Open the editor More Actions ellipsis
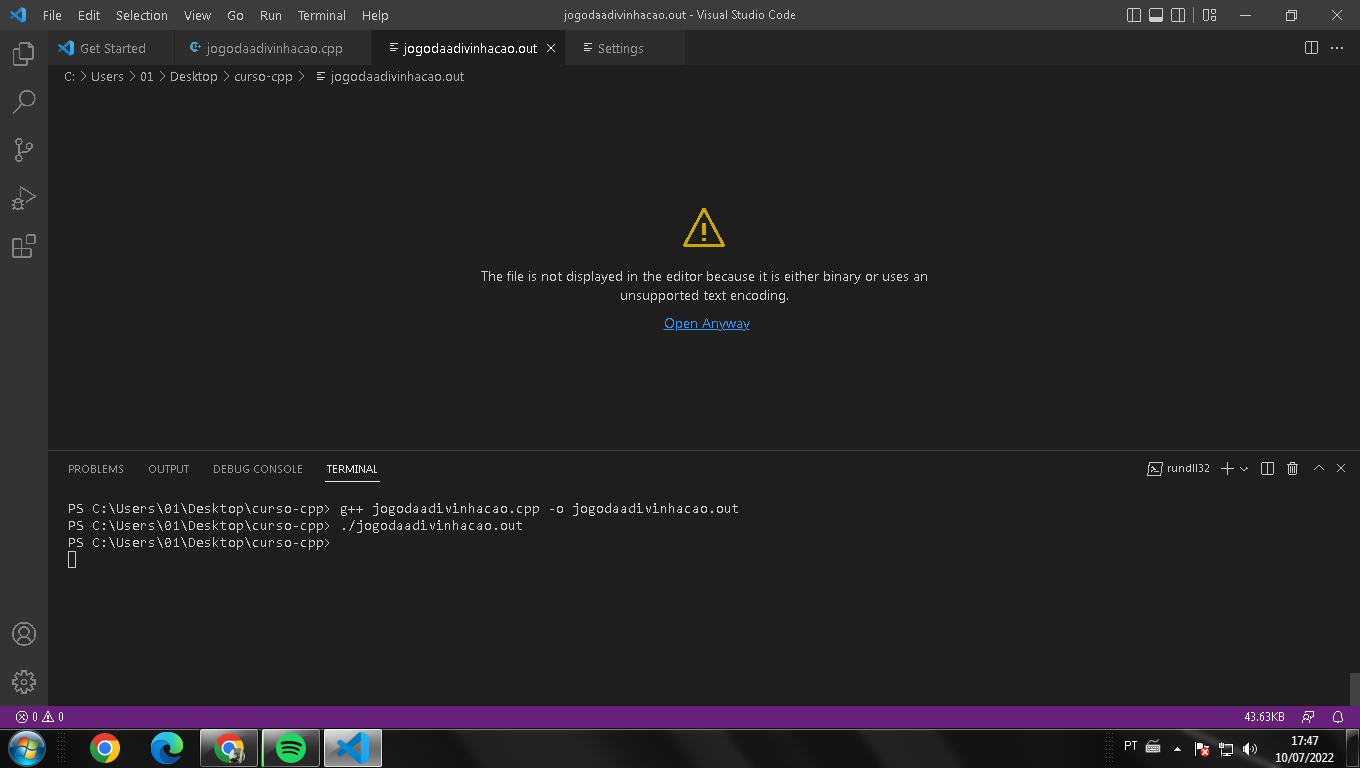This screenshot has width=1360, height=768. coord(1337,48)
